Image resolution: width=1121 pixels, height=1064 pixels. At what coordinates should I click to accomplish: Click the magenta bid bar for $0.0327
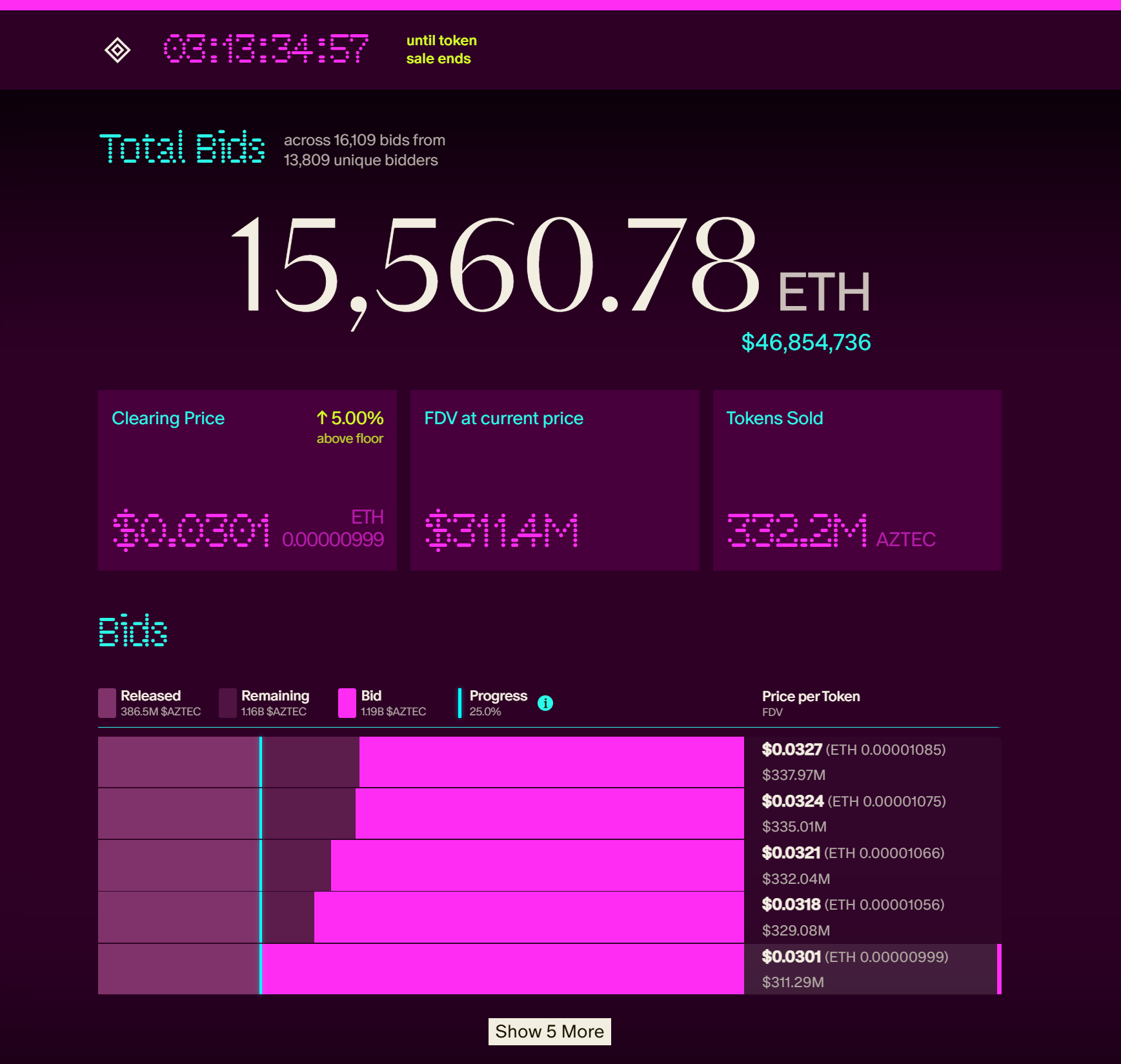click(x=551, y=762)
